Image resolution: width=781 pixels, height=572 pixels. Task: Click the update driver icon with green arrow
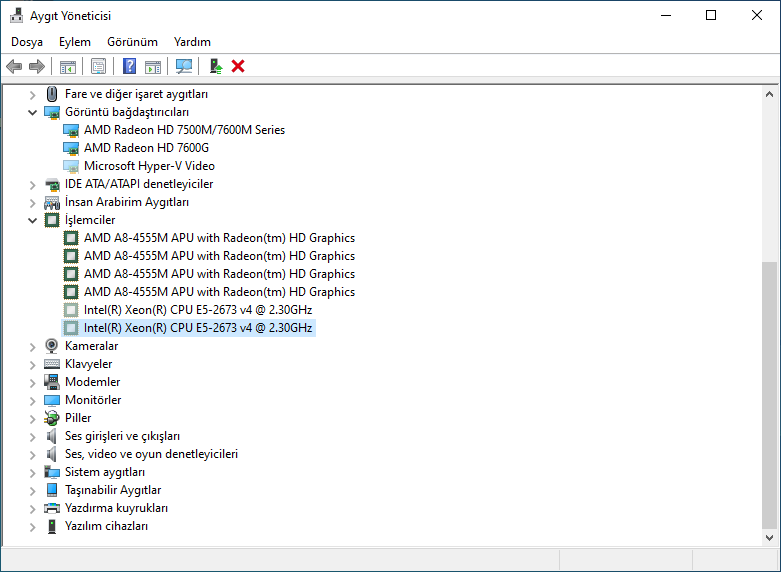(x=215, y=66)
